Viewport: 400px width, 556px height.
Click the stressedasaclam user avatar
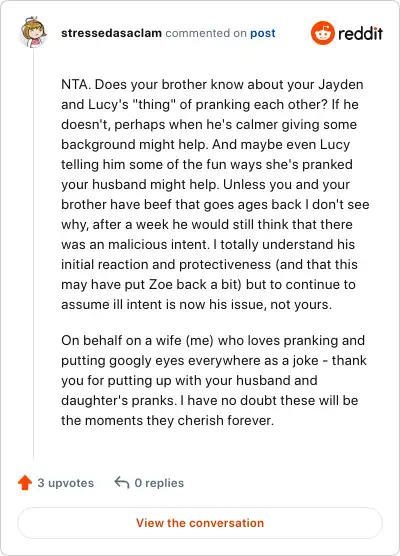(x=33, y=32)
